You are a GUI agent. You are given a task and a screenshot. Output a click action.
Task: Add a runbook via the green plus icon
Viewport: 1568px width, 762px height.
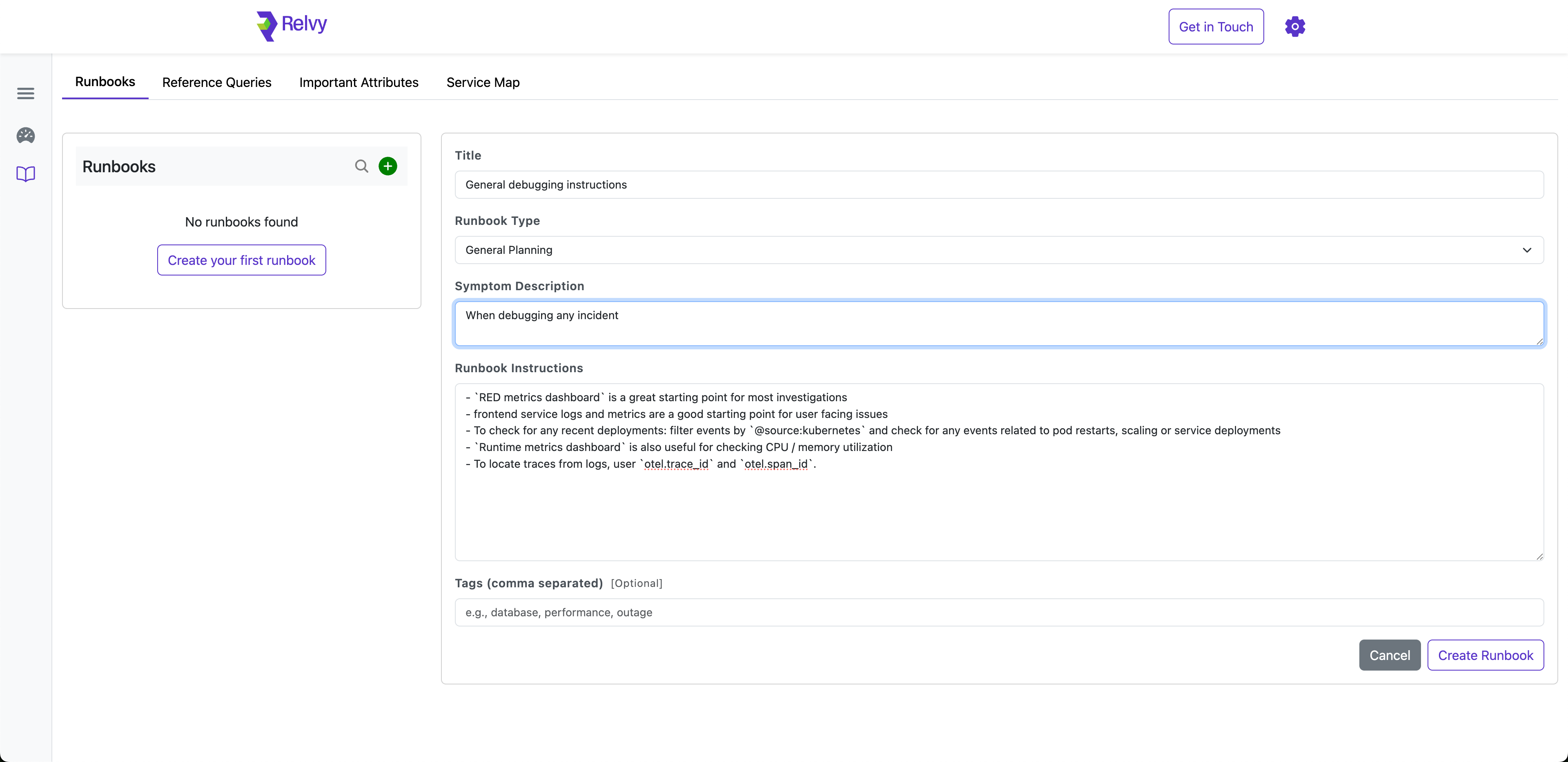388,166
